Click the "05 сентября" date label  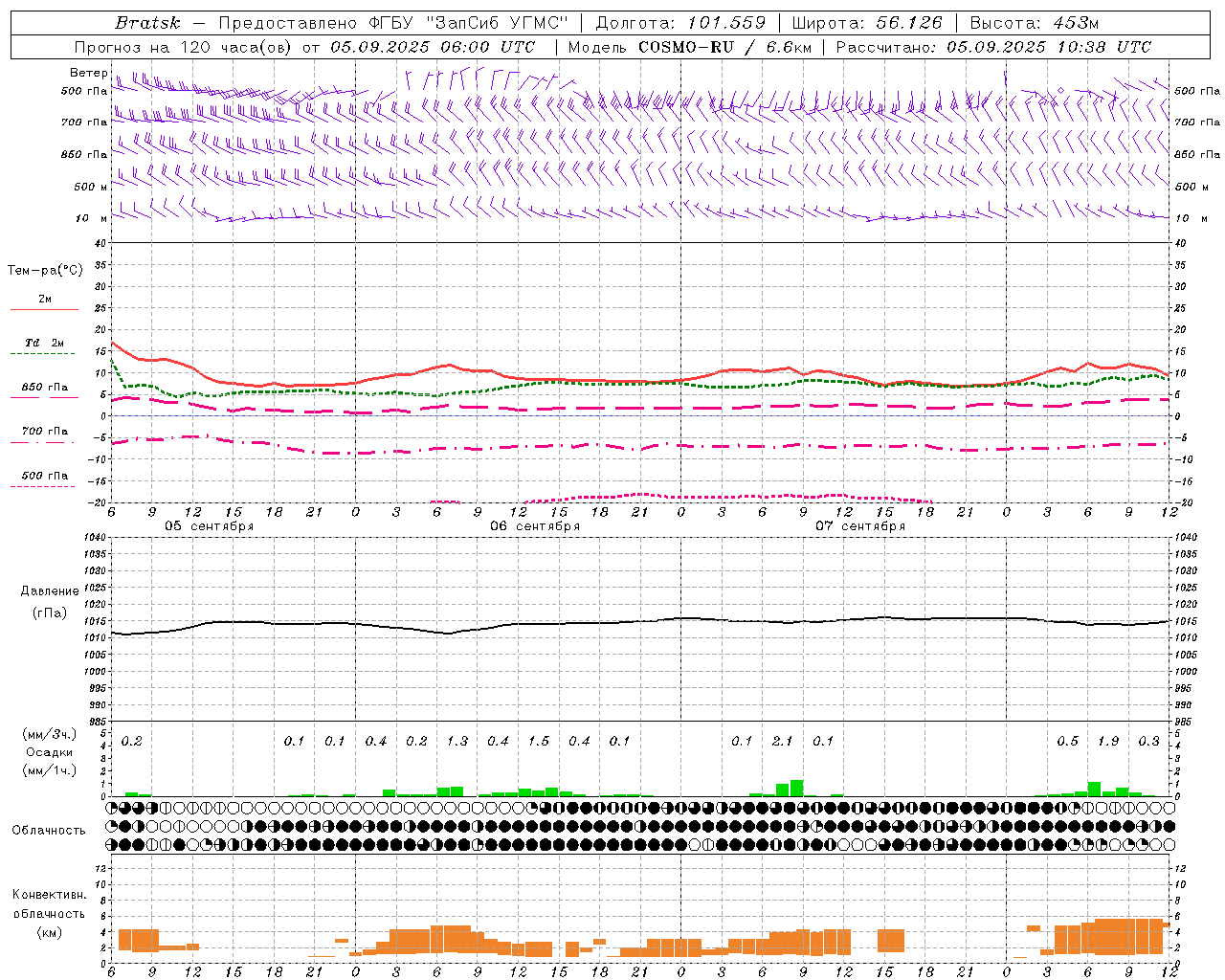(x=210, y=526)
